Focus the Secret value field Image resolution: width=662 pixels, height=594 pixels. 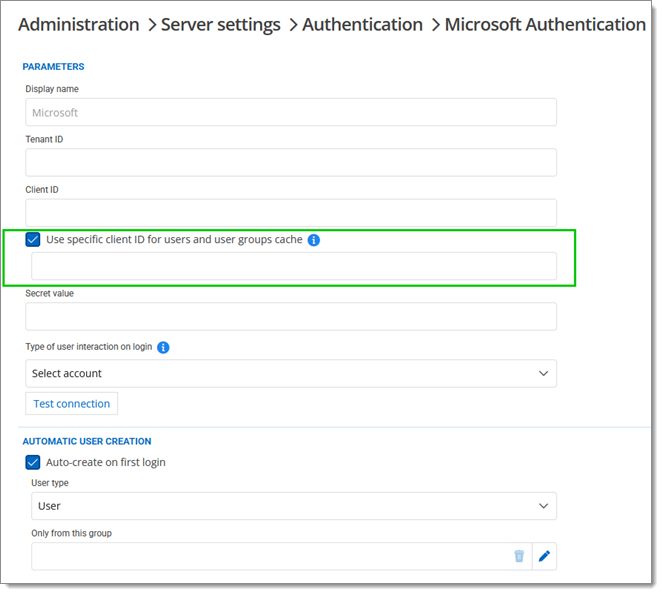[290, 317]
